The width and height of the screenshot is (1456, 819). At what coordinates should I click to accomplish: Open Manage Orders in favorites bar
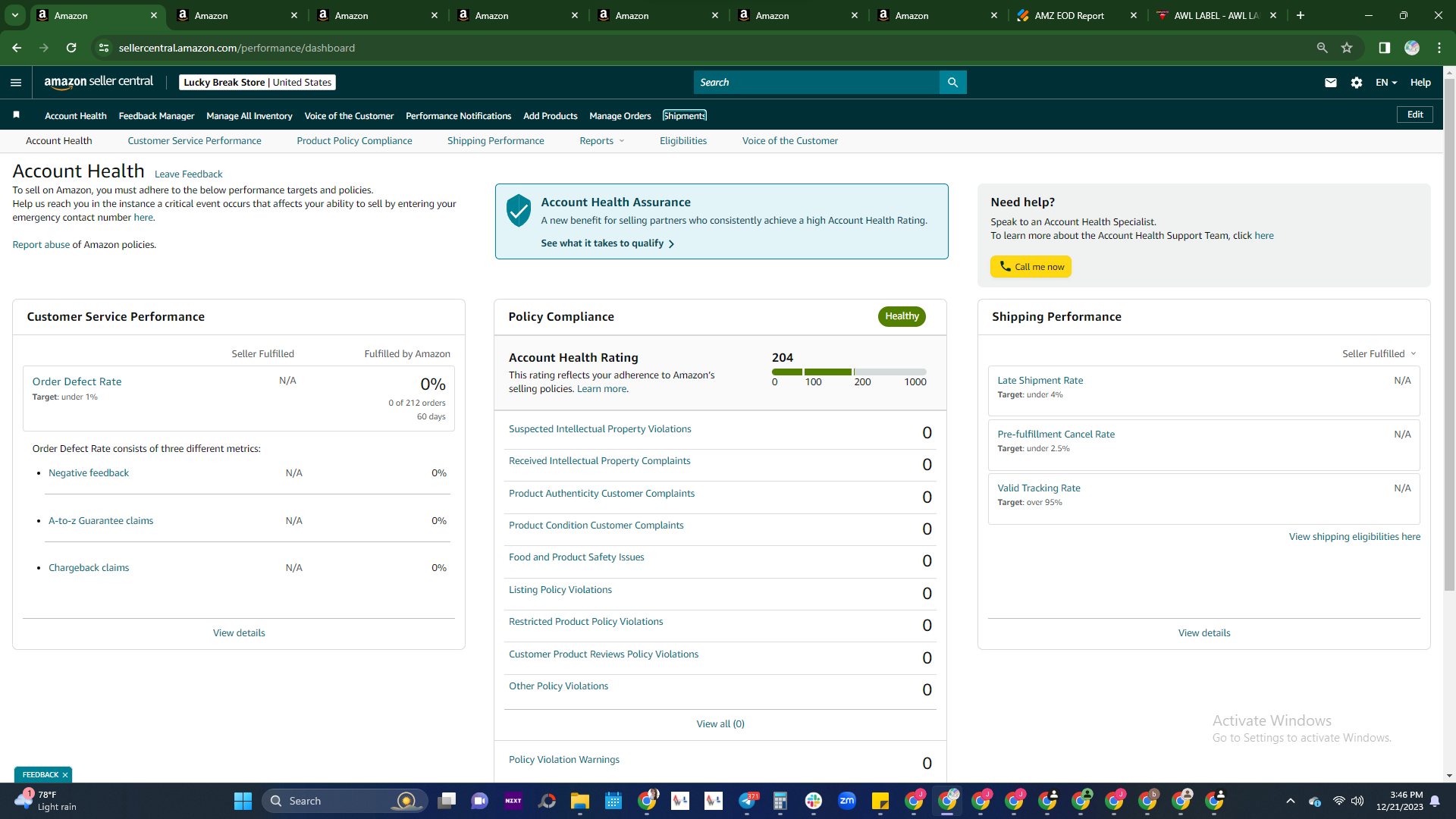coord(620,116)
